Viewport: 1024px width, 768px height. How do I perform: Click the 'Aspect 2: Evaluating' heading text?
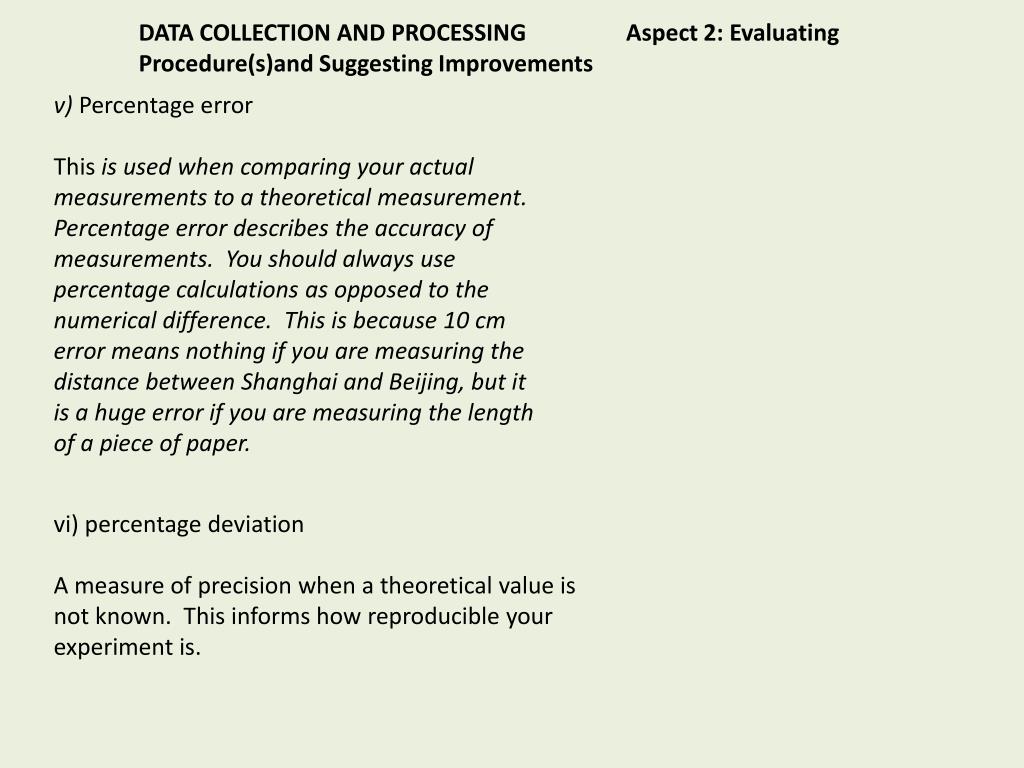coord(732,33)
